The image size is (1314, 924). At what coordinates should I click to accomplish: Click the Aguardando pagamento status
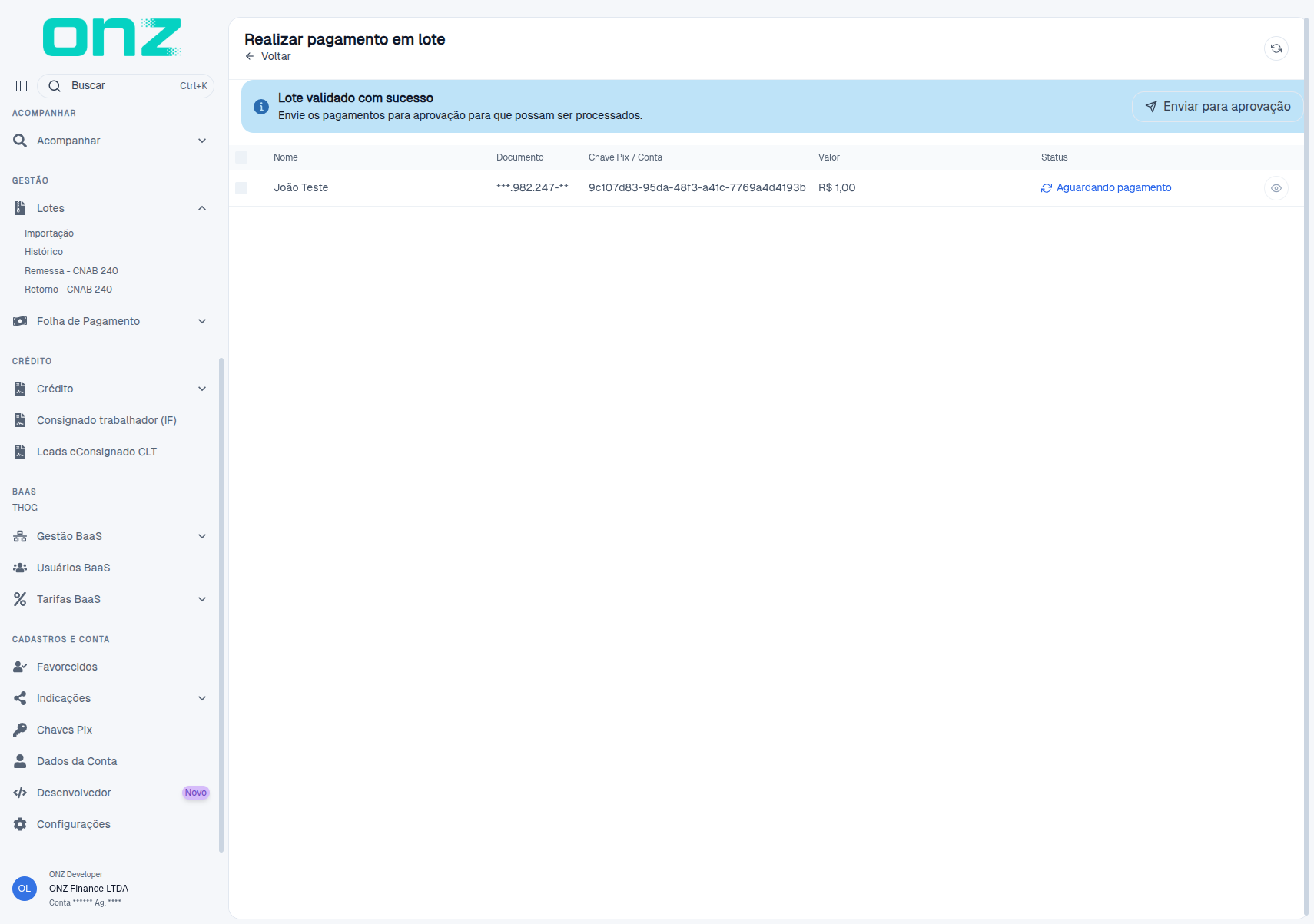[x=1107, y=188]
